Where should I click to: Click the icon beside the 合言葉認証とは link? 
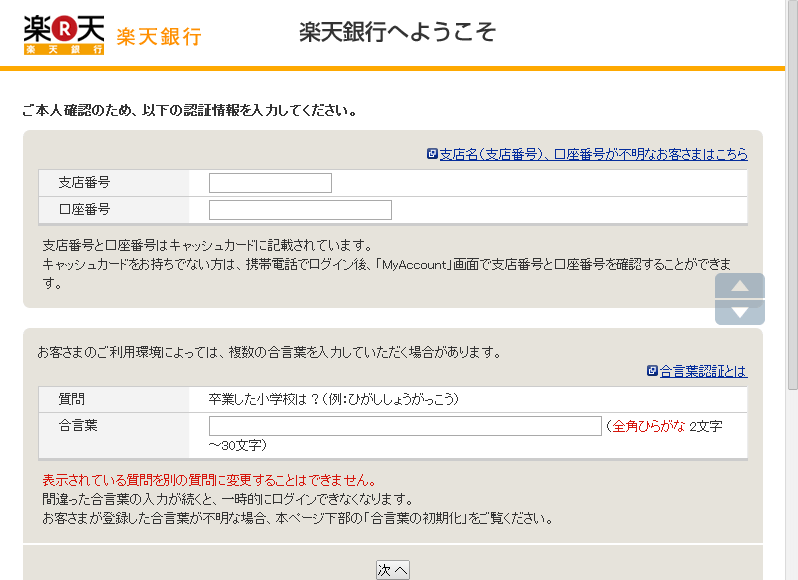pos(652,371)
